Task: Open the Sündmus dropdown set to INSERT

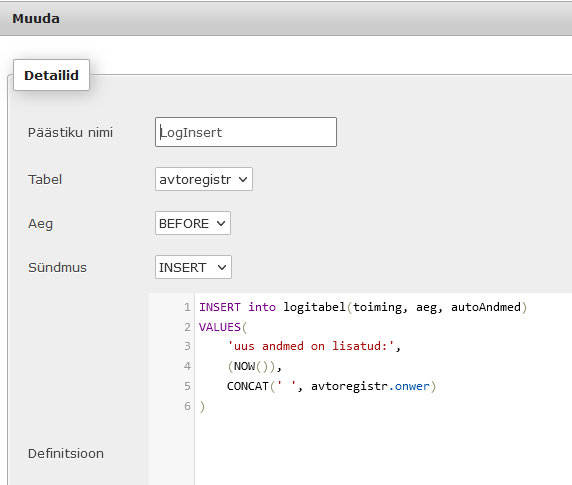Action: (193, 267)
